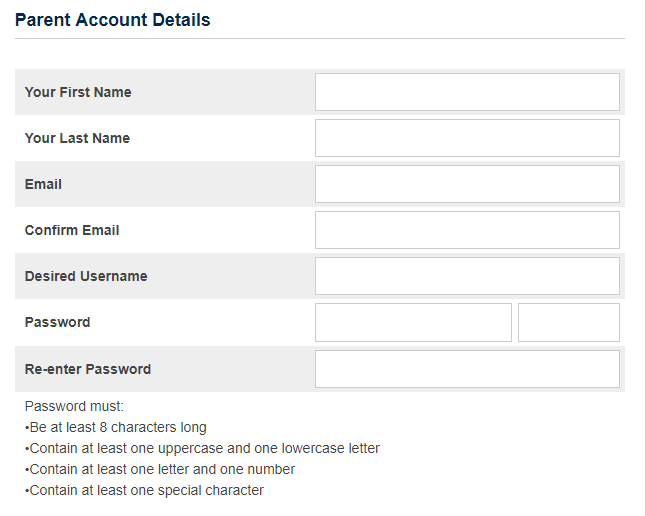Click the "Desired Username" label text

[86, 276]
